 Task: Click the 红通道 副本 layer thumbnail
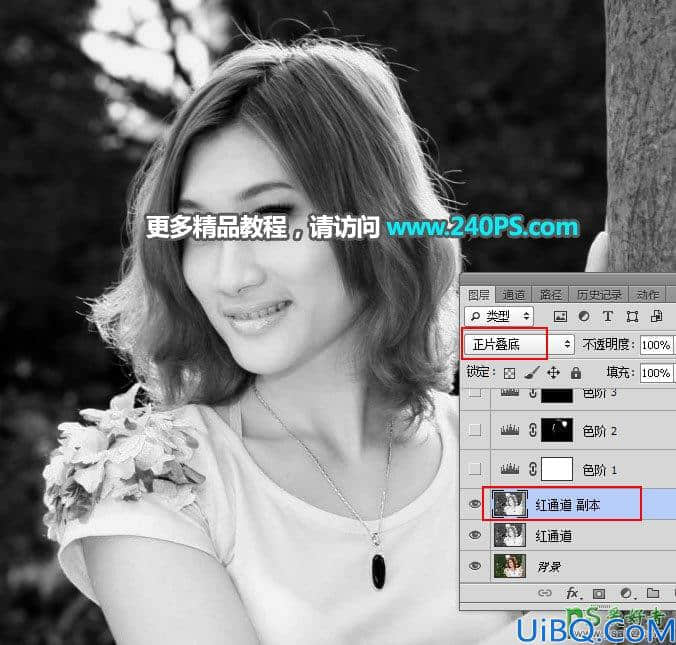tap(510, 504)
